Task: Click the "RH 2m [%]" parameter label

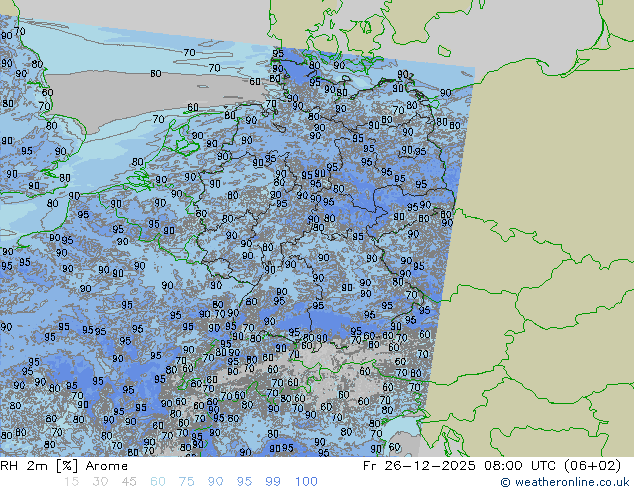Action: pyautogui.click(x=39, y=466)
